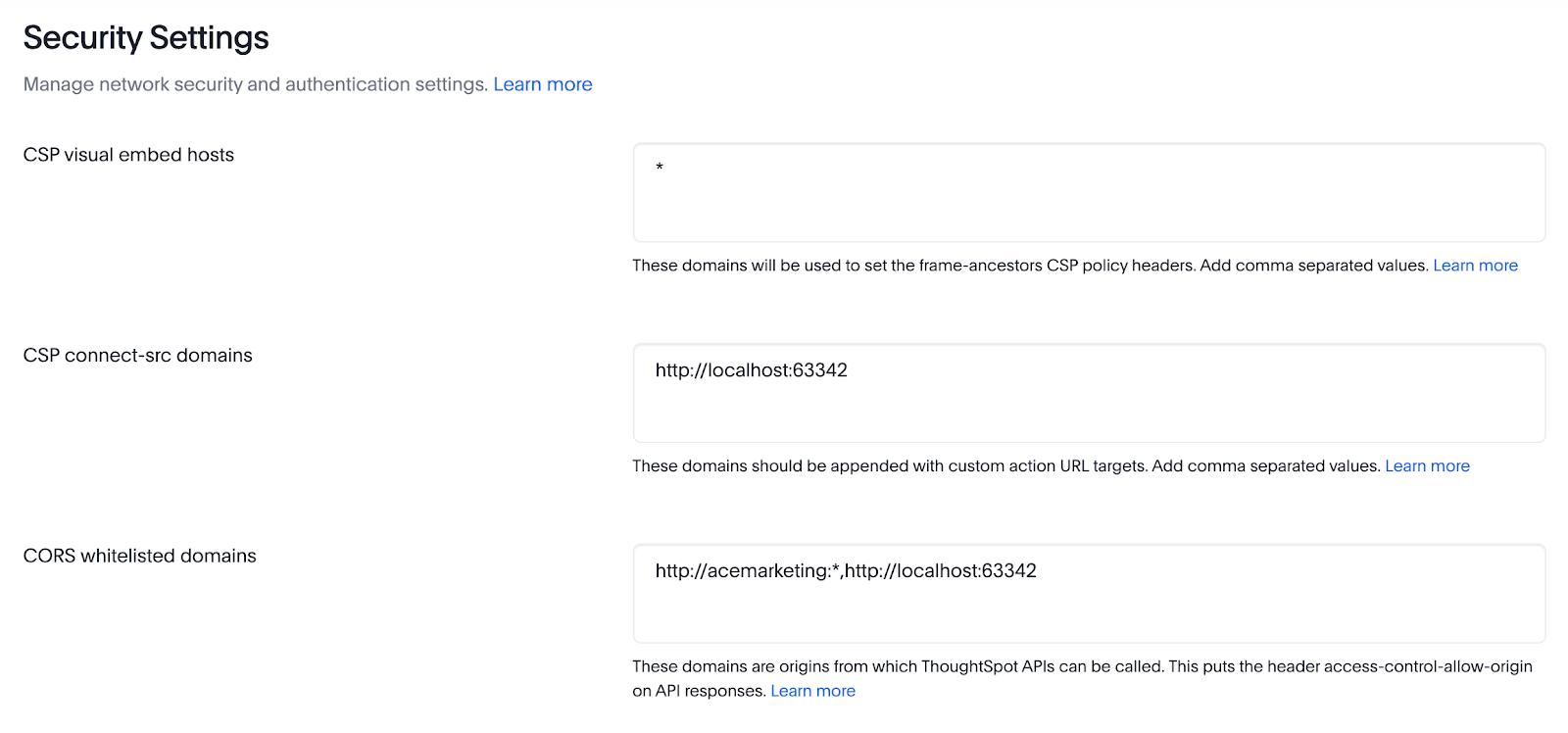Click the localhost:63342 entry in CORS field
Screen dimensions: 1568x733
pos(941,571)
